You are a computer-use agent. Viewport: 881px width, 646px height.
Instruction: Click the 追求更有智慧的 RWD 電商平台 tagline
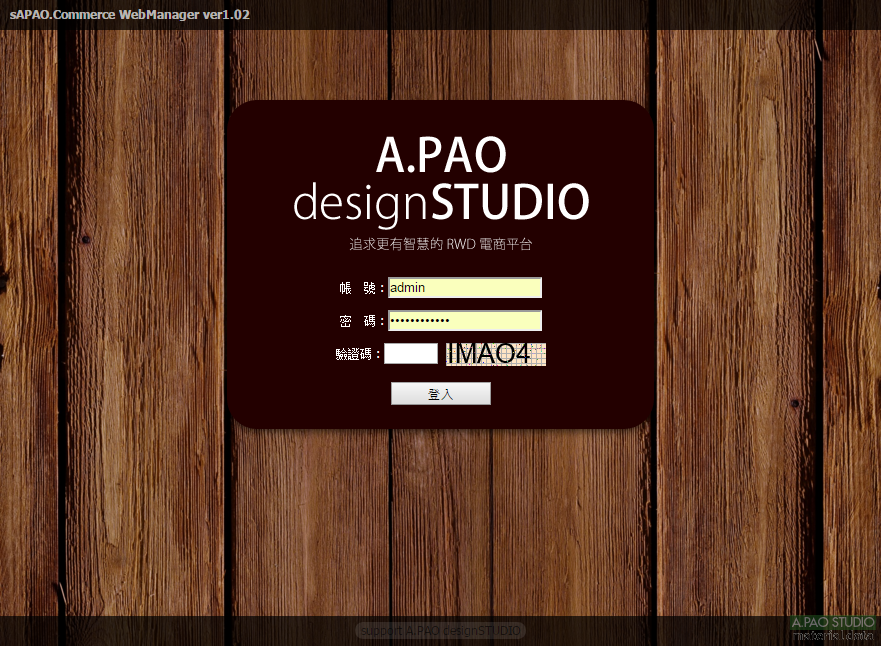coord(440,244)
